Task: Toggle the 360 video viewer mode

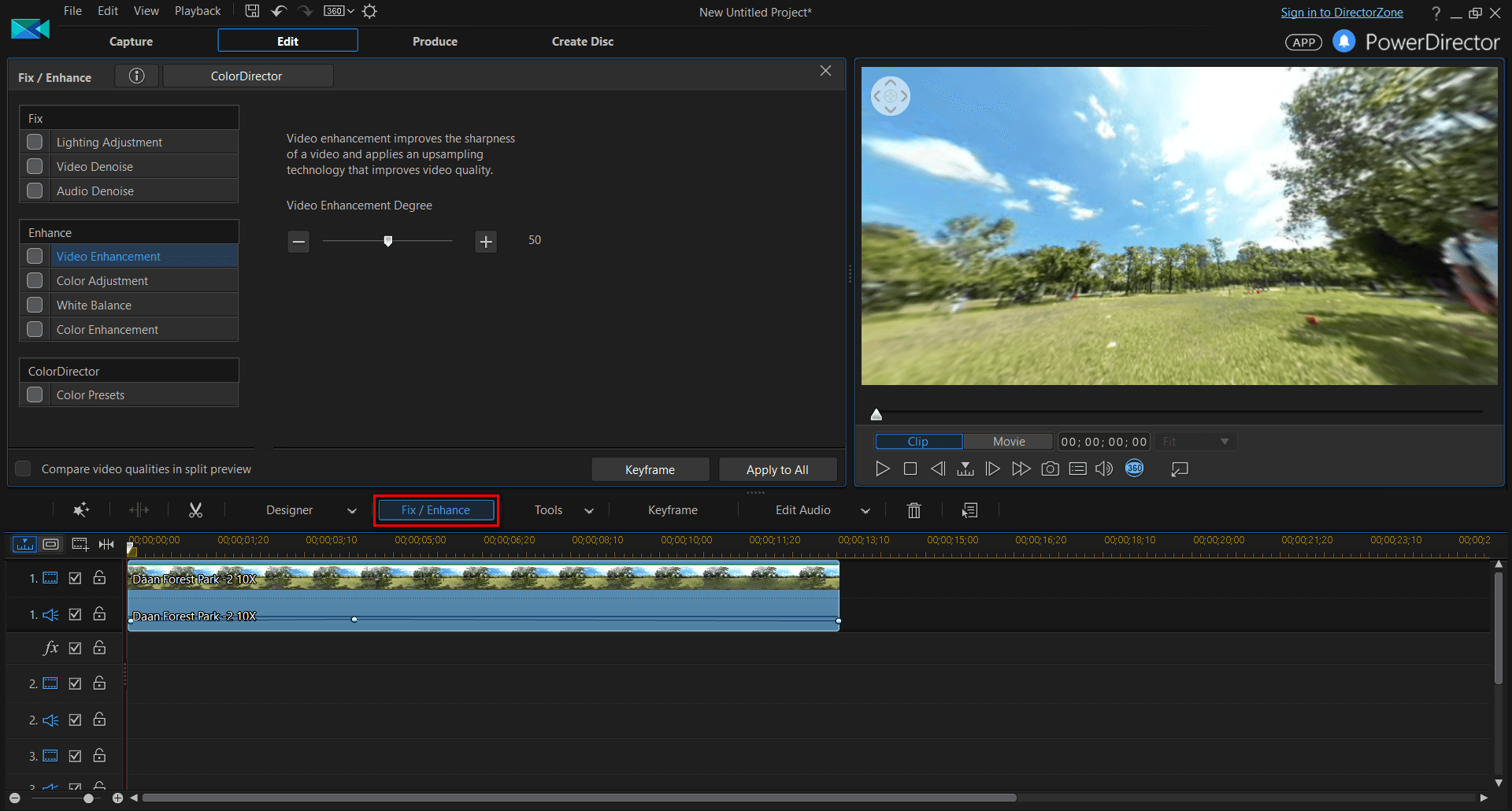Action: tap(1135, 468)
